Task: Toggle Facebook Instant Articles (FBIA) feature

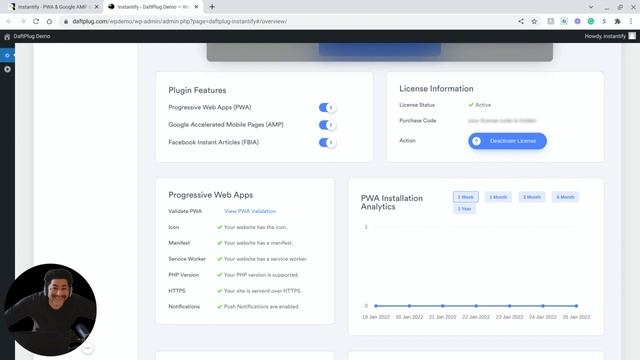Action: (x=327, y=142)
